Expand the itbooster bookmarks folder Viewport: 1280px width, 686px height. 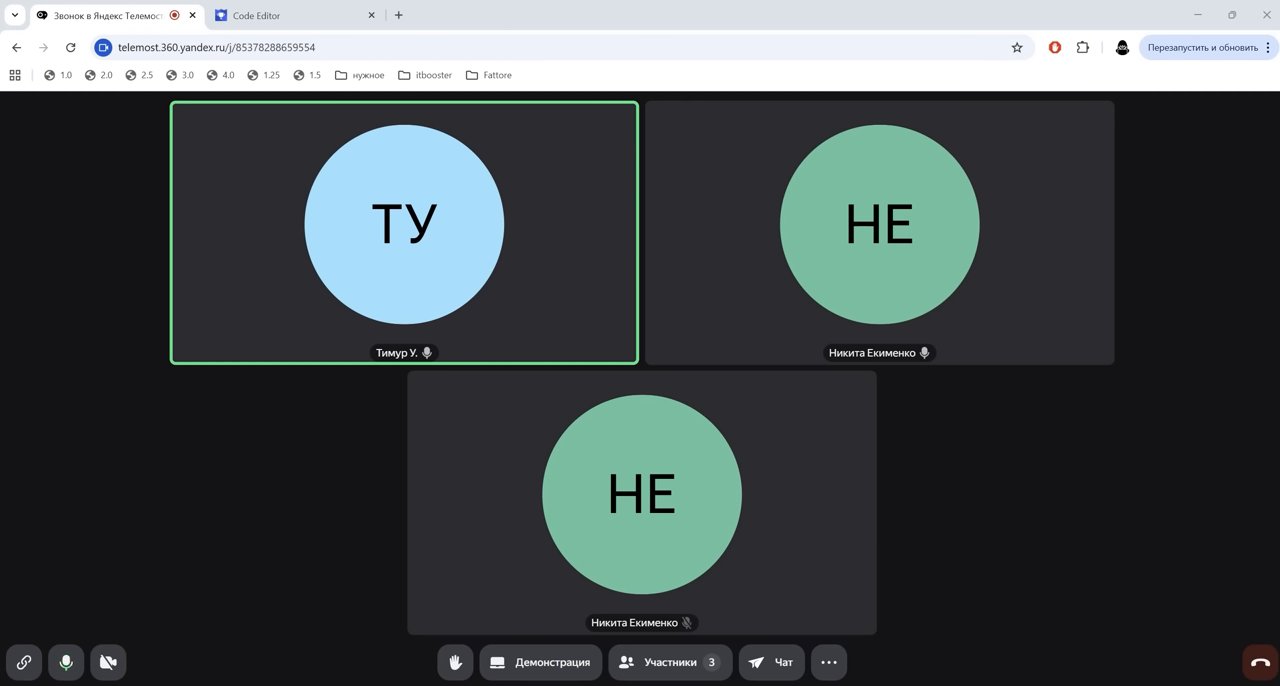tap(426, 75)
